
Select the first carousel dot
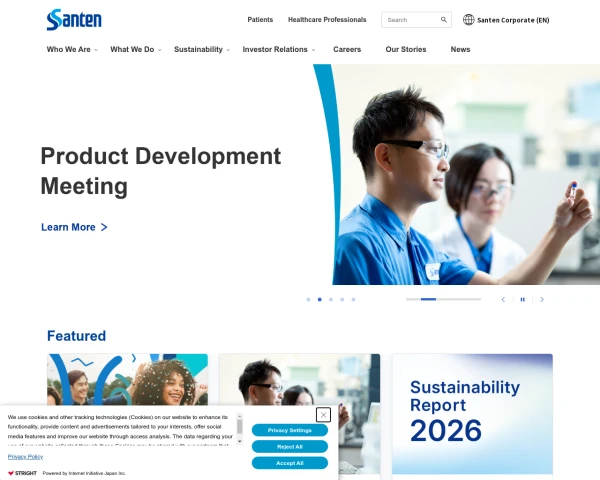(308, 299)
